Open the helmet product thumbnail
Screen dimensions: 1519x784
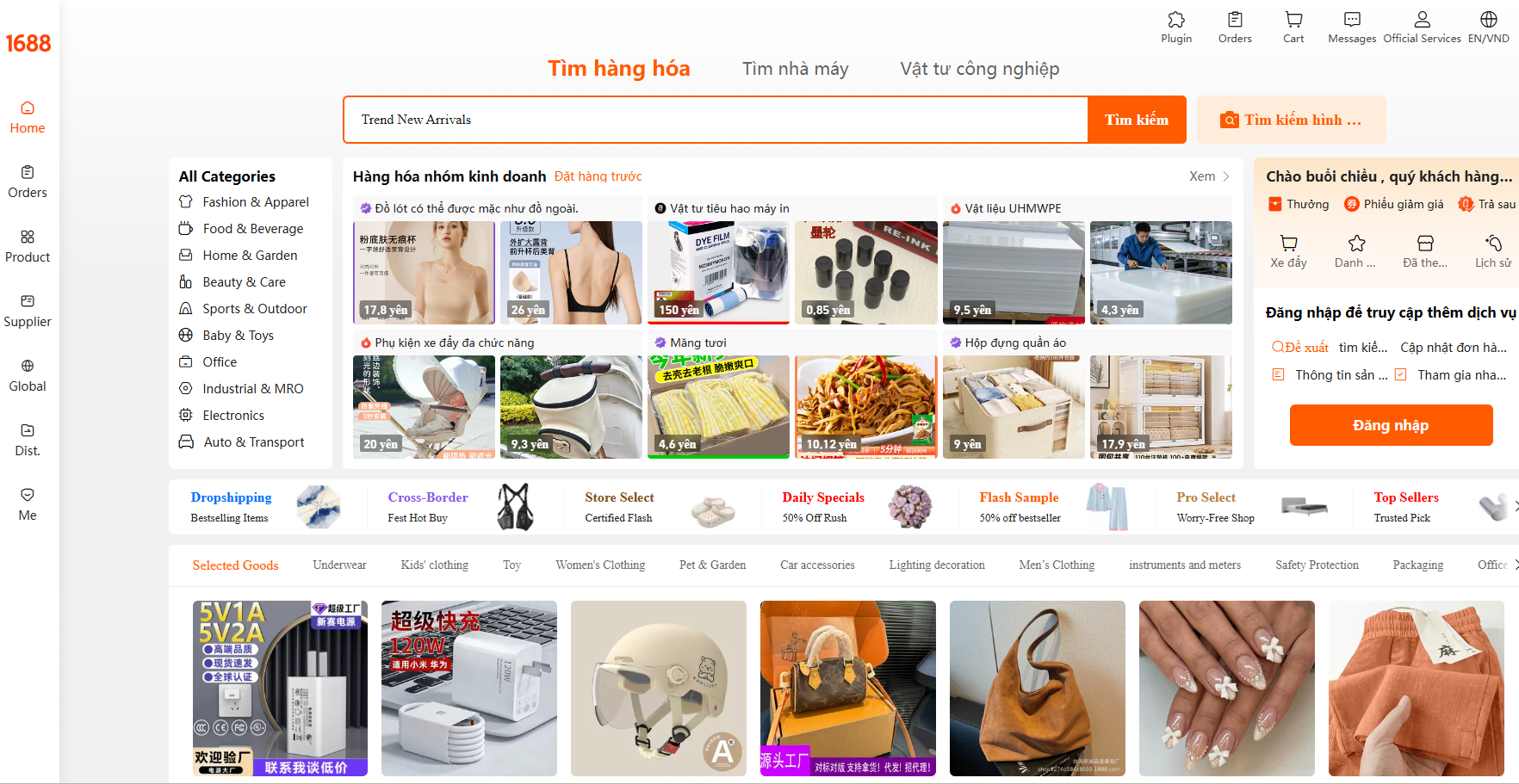coord(659,688)
